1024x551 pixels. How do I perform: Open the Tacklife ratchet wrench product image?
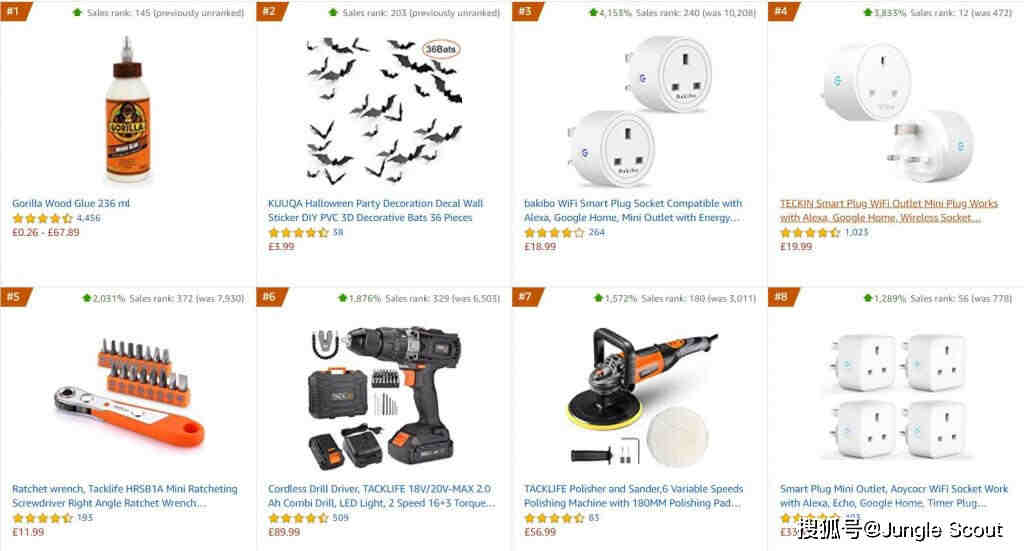(129, 393)
